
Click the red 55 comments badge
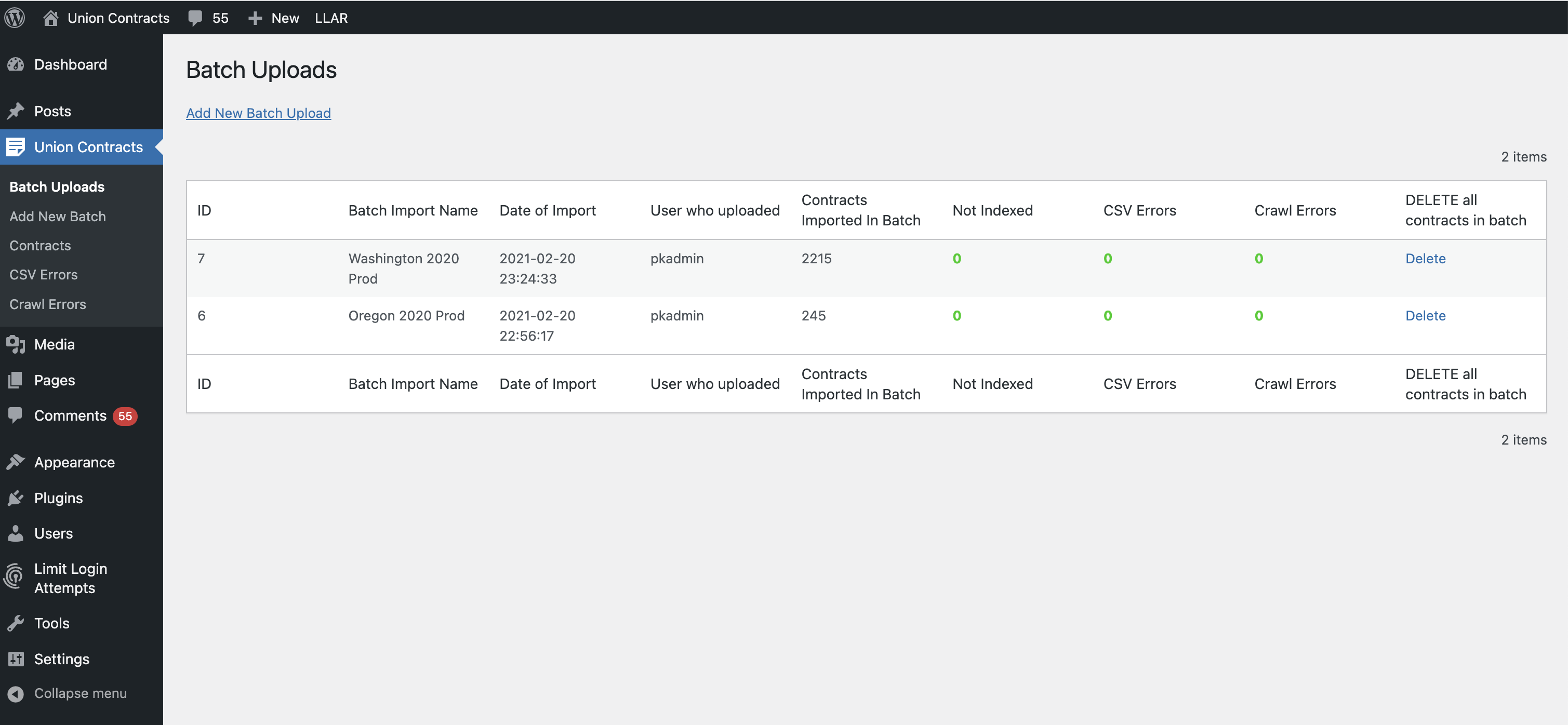125,416
